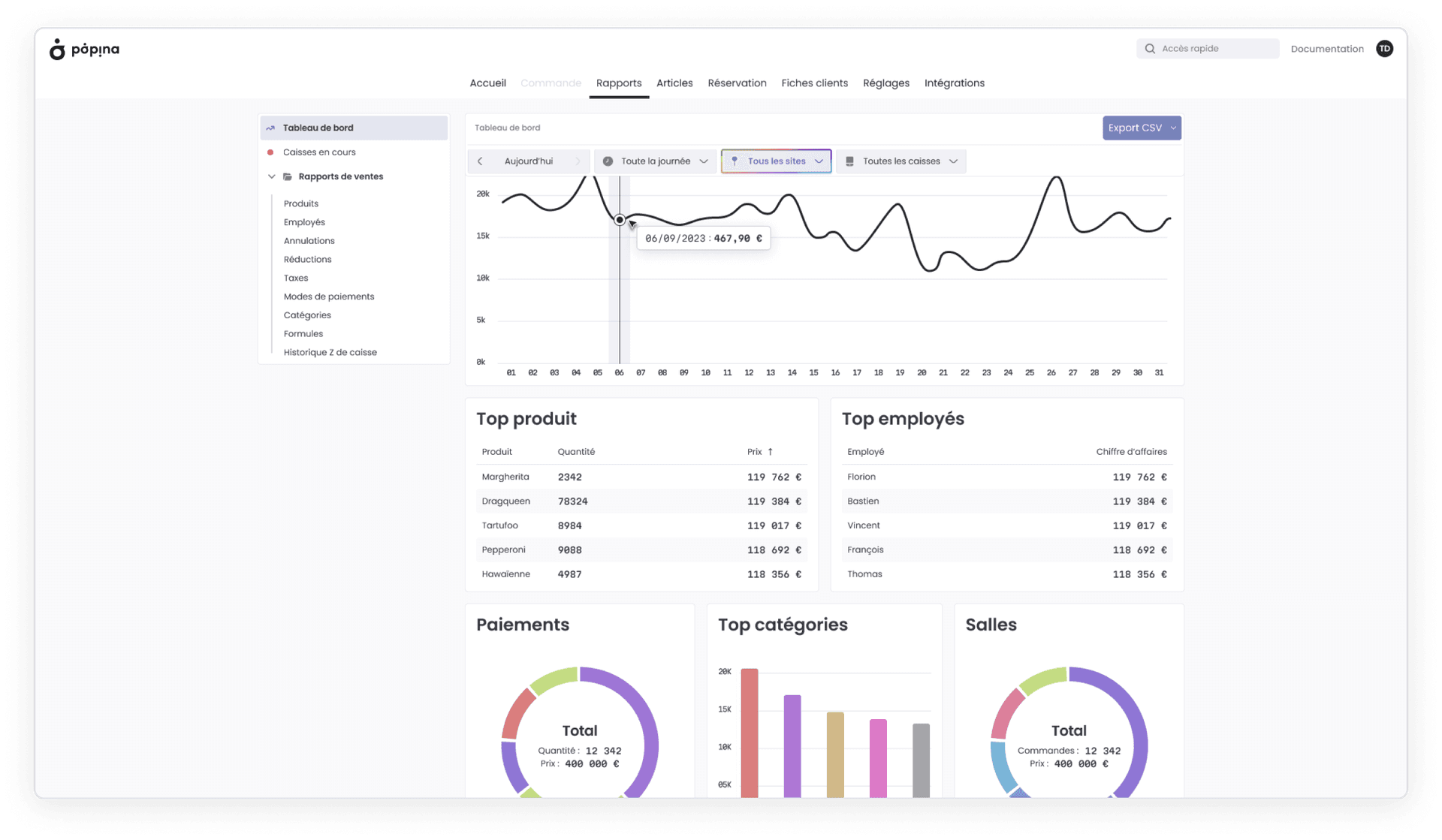The width and height of the screenshot is (1442, 840).
Task: Open the TD user avatar
Action: point(1384,49)
